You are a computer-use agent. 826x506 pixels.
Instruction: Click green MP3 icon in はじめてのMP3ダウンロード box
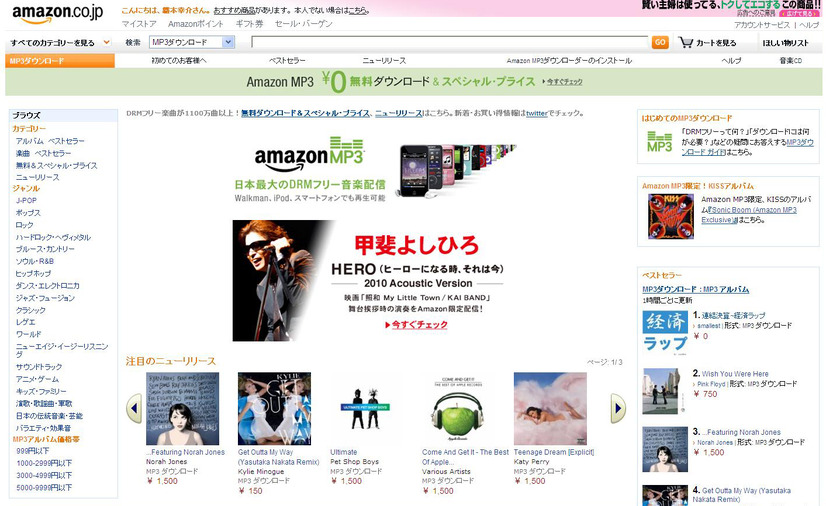point(660,142)
